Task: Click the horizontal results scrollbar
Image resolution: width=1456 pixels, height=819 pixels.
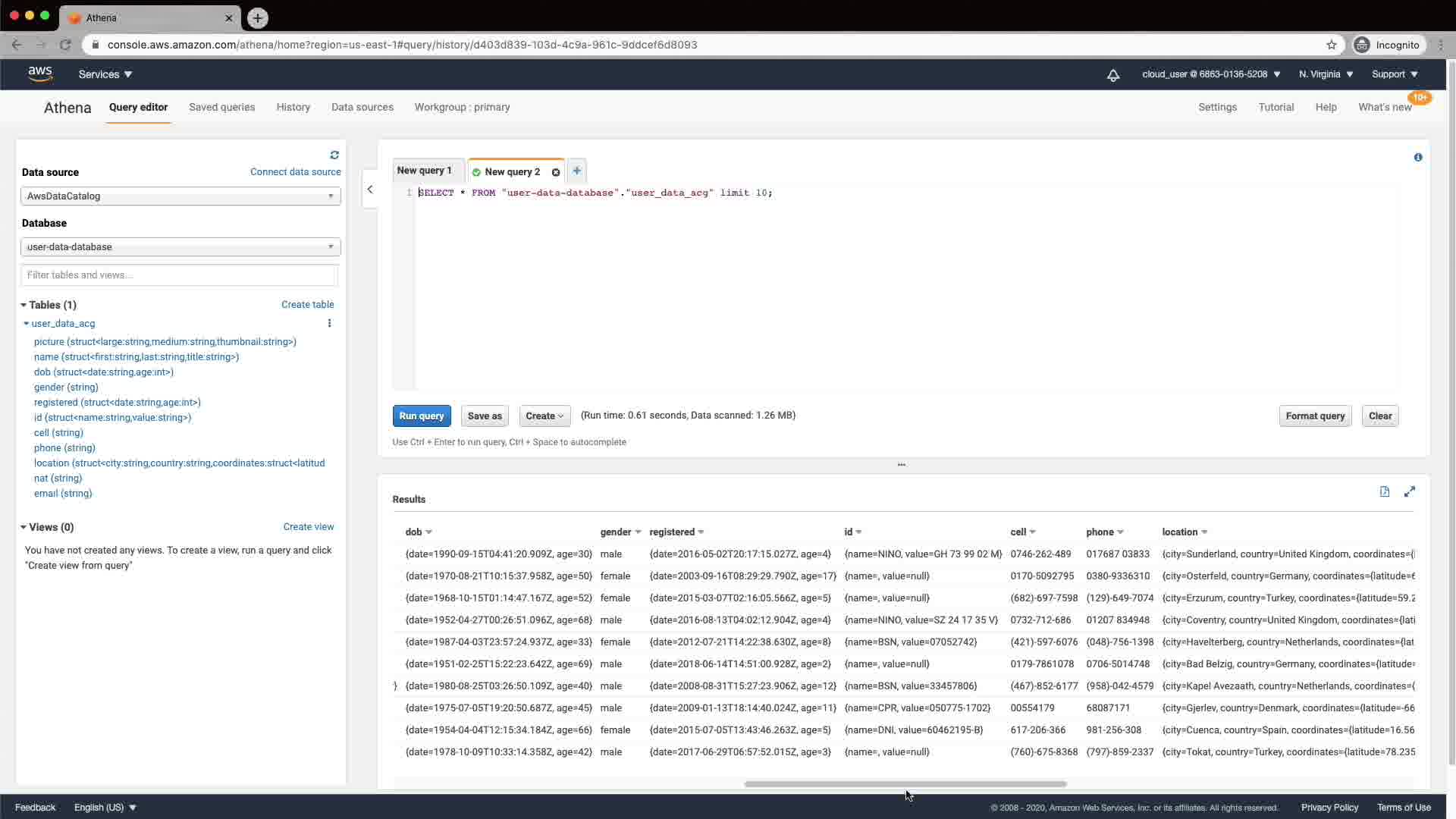Action: tap(905, 783)
